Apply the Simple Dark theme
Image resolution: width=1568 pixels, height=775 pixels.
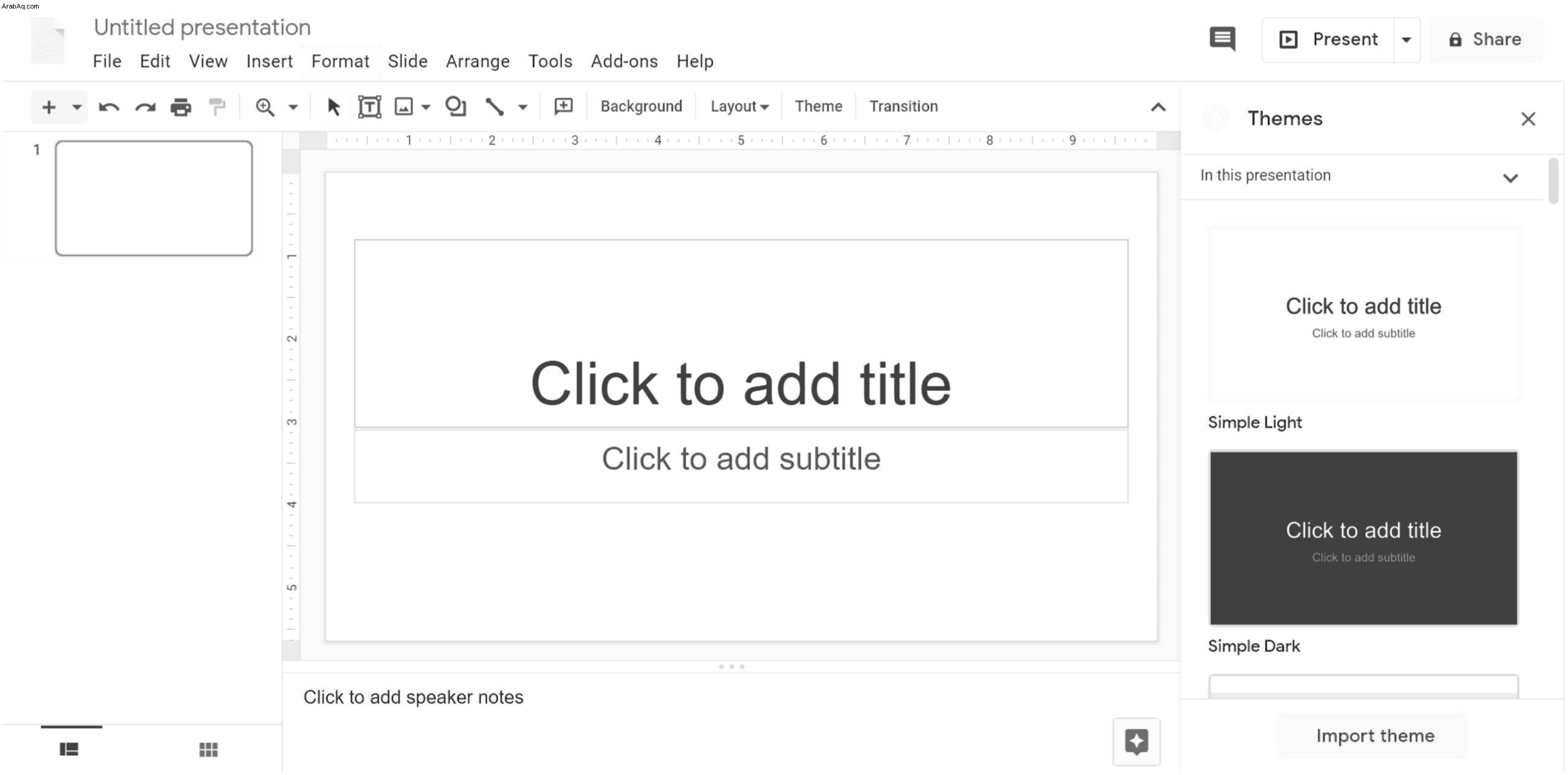pos(1363,538)
